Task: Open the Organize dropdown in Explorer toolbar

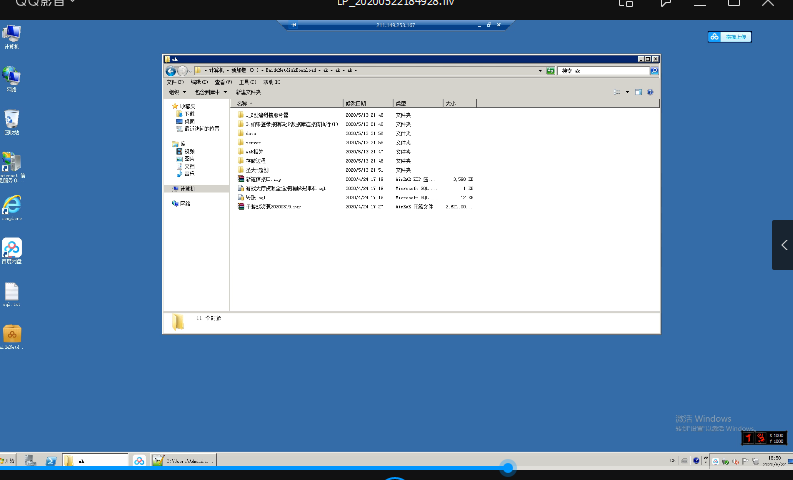Action: coord(177,92)
